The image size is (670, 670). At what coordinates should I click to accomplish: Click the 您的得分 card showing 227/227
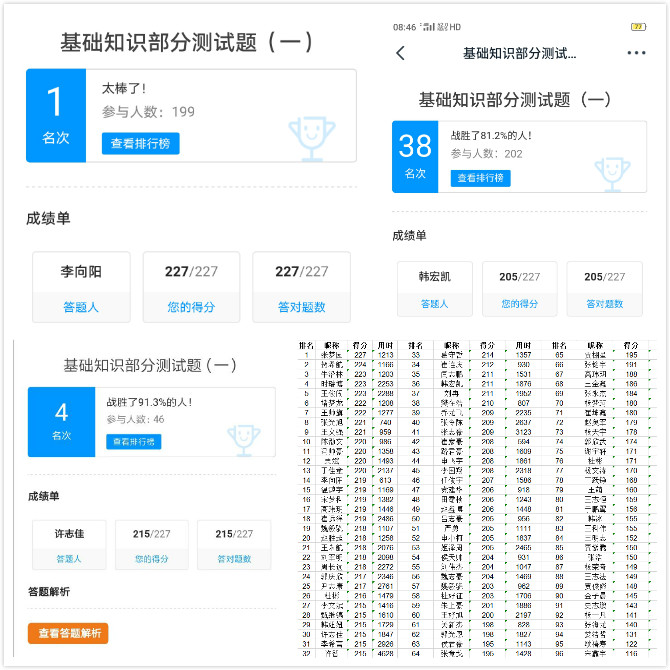(191, 287)
